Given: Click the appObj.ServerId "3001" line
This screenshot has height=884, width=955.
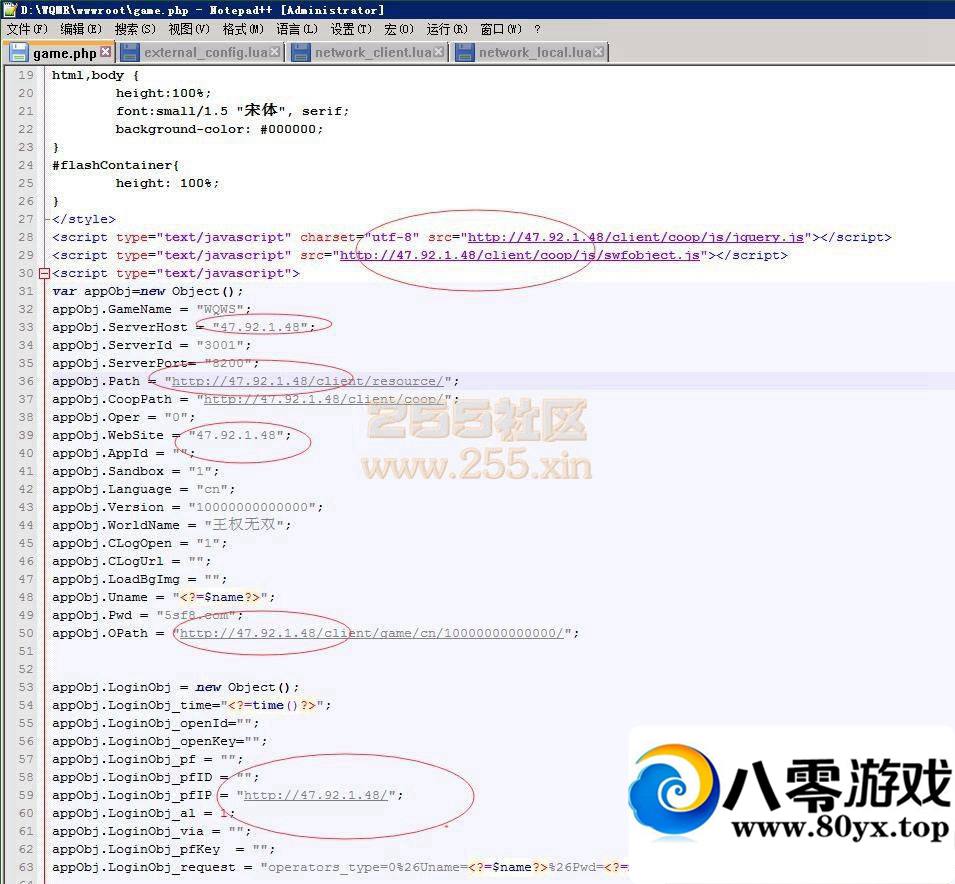Looking at the screenshot, I should (x=152, y=345).
